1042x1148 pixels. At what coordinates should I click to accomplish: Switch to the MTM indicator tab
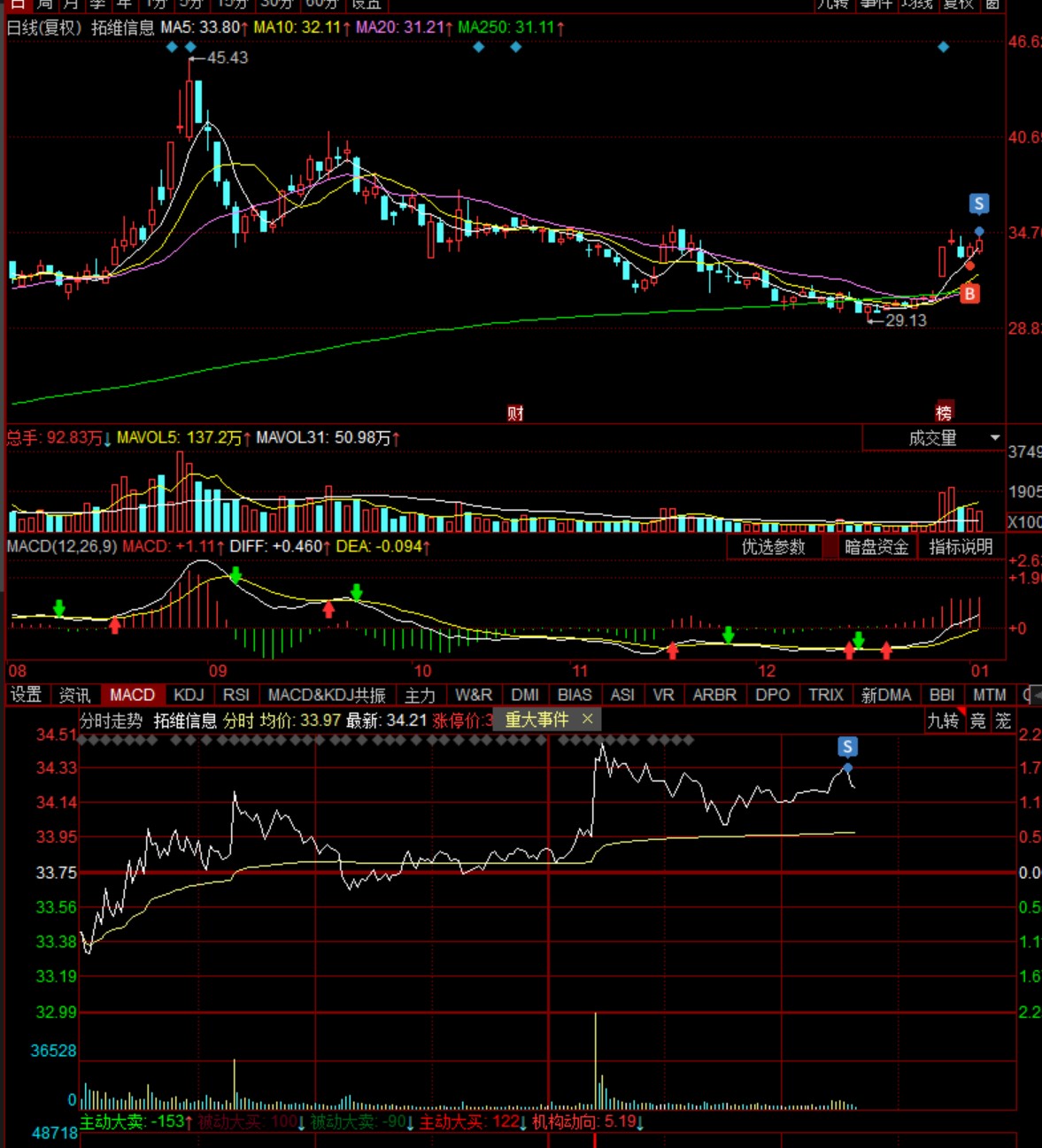pos(989,696)
